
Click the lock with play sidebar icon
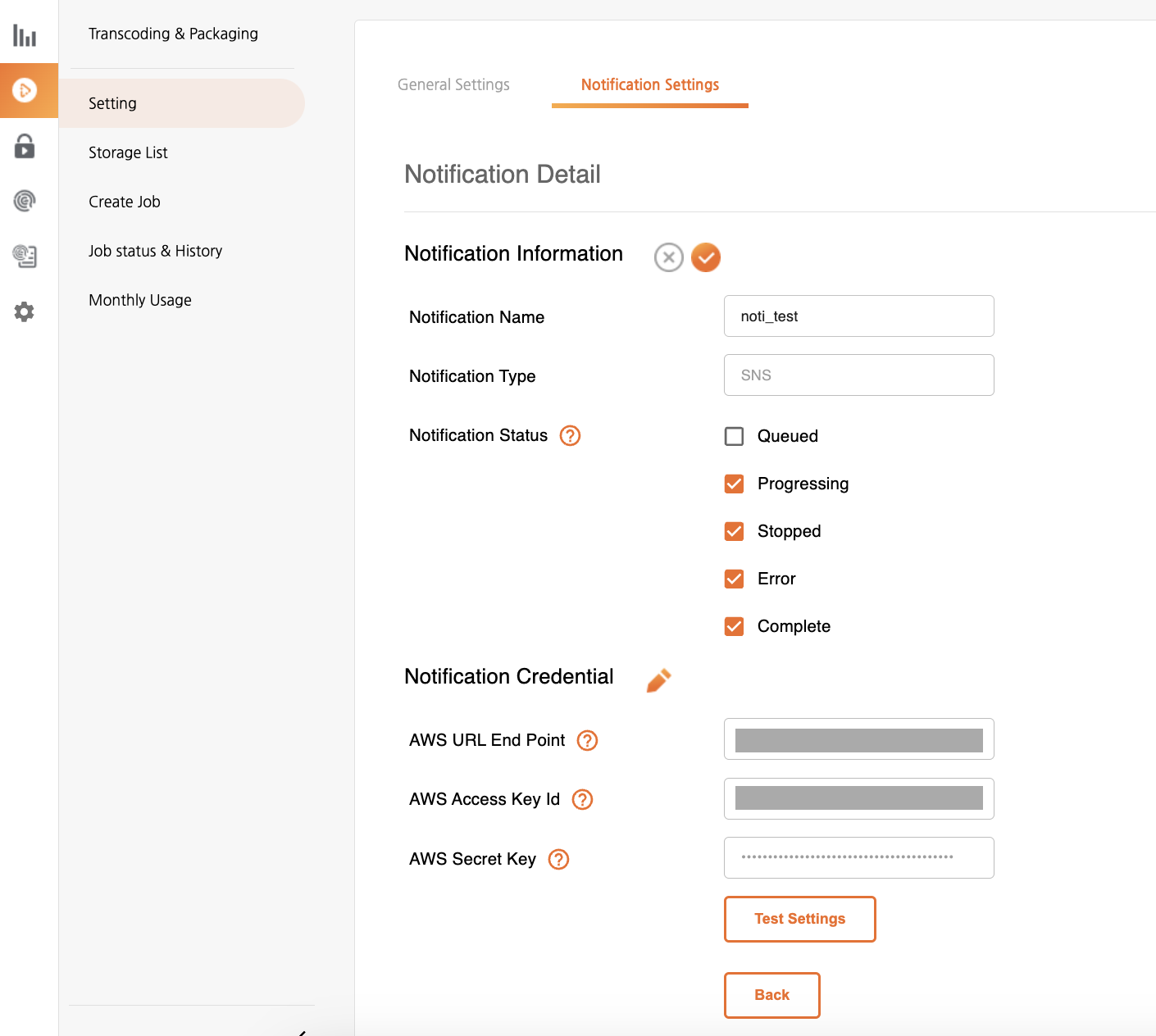25,147
